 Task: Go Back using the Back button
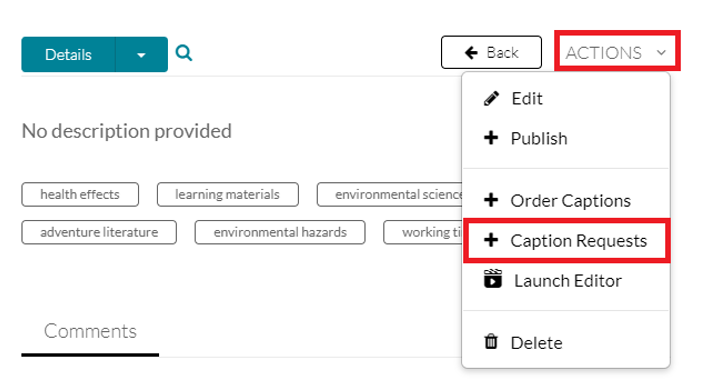tap(491, 52)
